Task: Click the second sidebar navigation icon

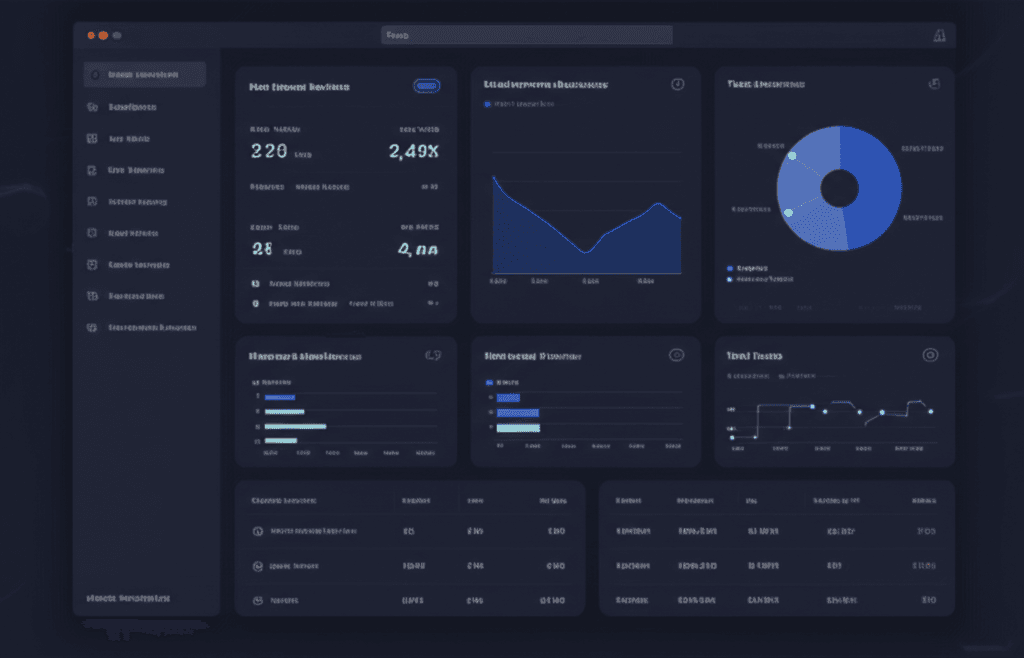Action: coord(145,106)
